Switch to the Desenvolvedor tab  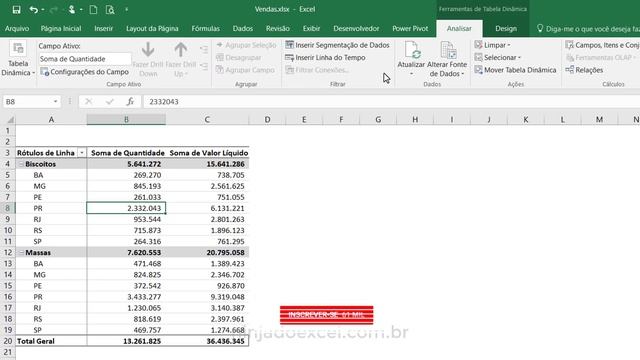tap(356, 29)
